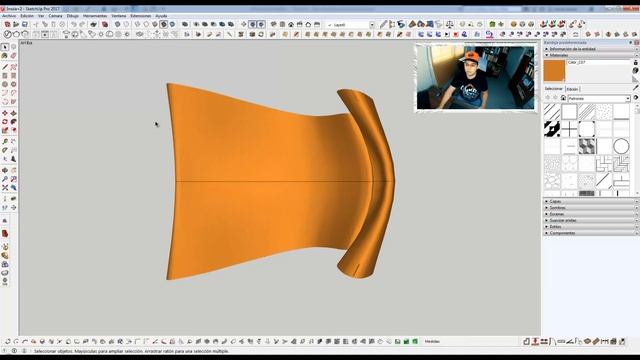The height and width of the screenshot is (360, 640).
Task: Switch to Iso standard view
Action: 273,24
